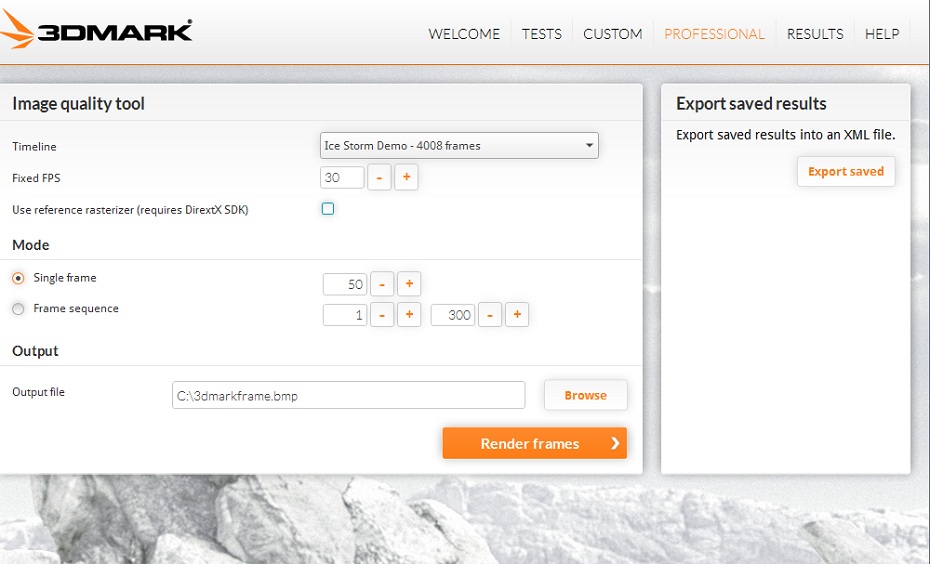The image size is (930, 564).
Task: Click the Export saved button
Action: point(845,171)
